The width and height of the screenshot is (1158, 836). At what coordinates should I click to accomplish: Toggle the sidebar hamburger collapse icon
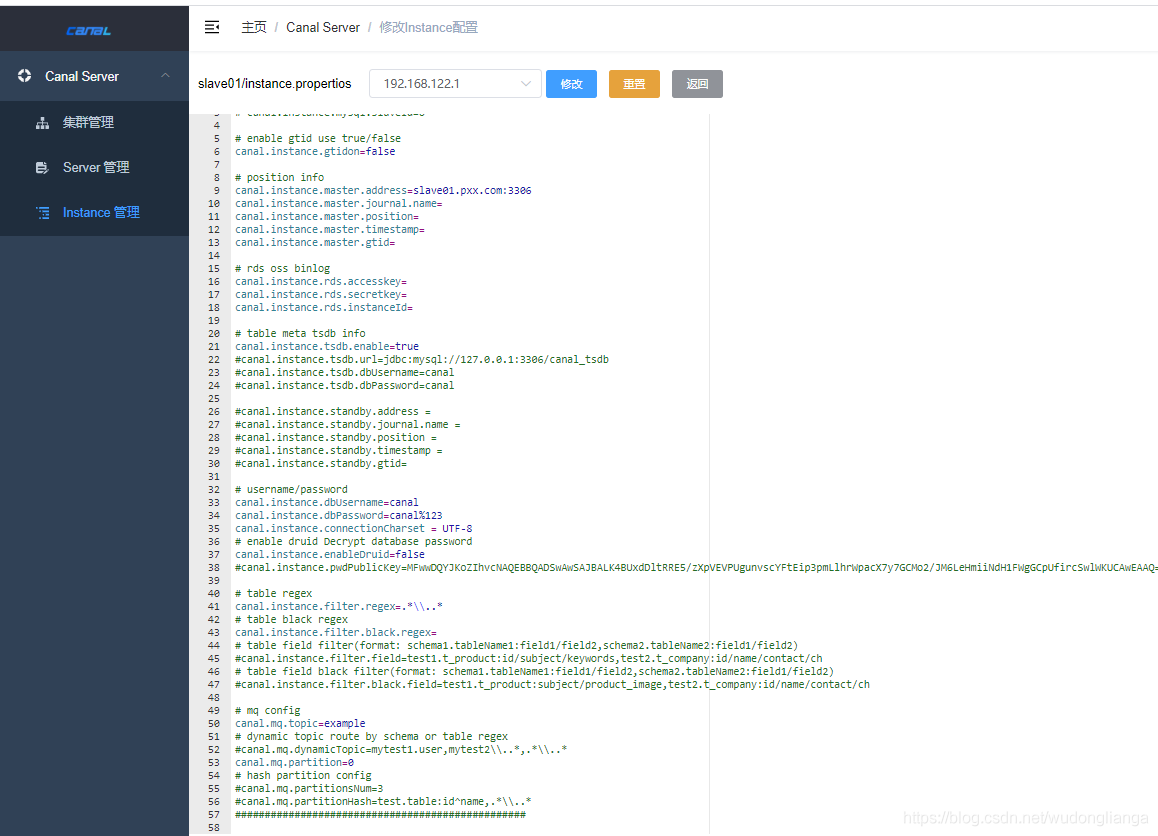point(212,27)
